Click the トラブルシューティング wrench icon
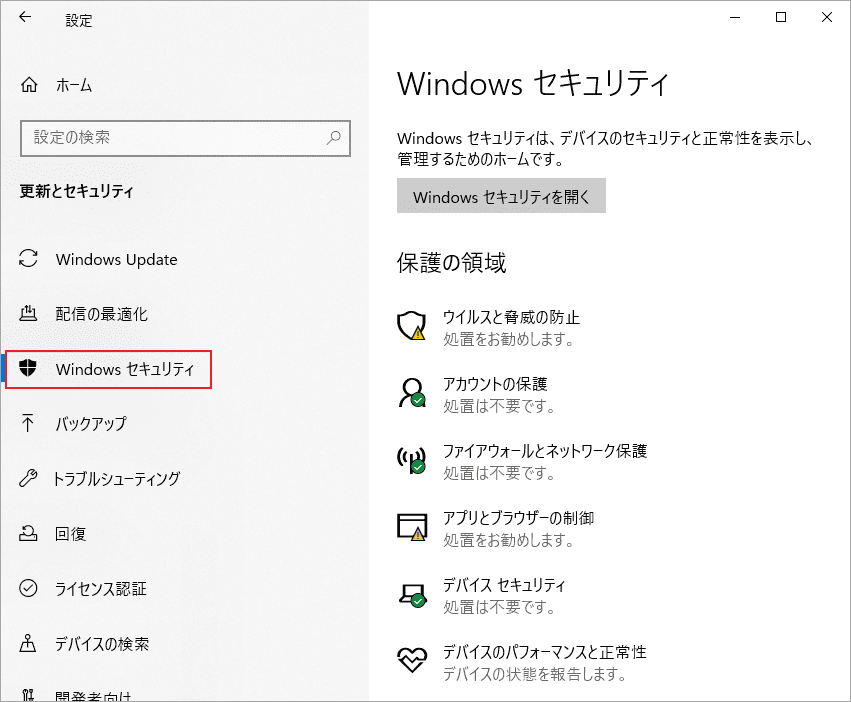This screenshot has width=851, height=702. 28,478
